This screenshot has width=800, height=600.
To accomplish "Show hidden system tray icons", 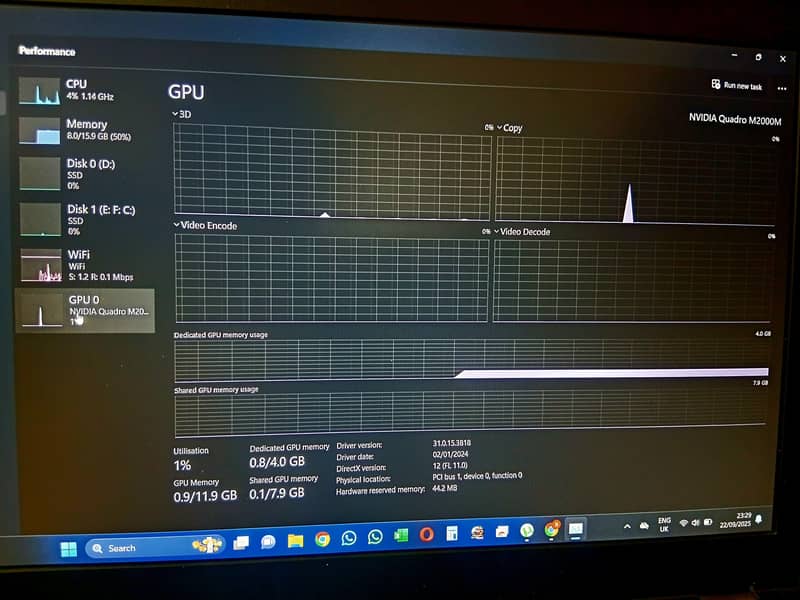I will (627, 527).
